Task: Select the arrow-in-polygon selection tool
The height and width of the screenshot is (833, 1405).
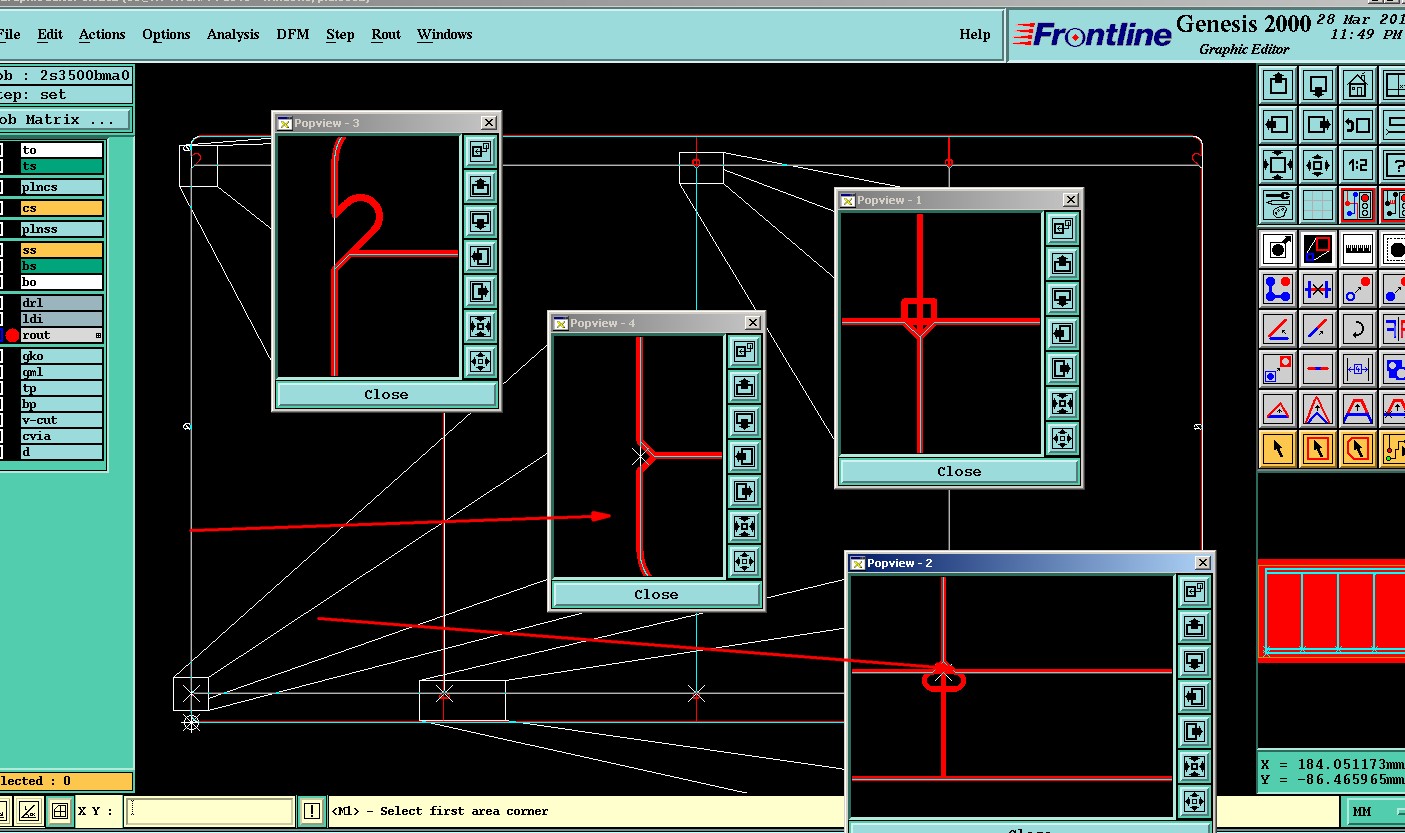Action: (x=1357, y=449)
